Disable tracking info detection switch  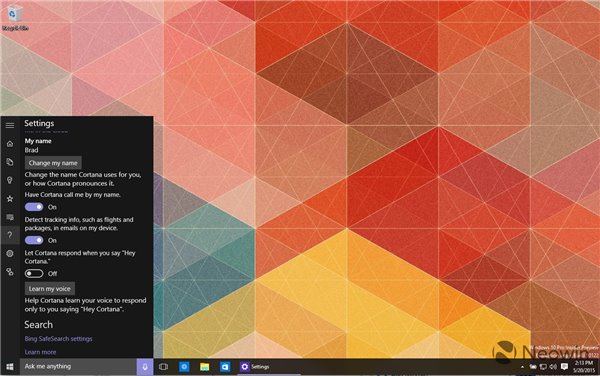[x=34, y=240]
